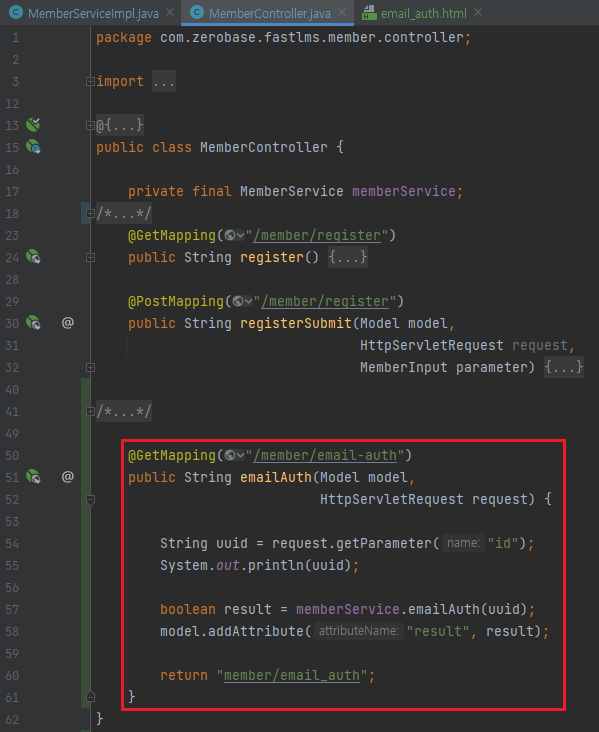Close the email_auth.html tab
599x732 pixels.
478,13
